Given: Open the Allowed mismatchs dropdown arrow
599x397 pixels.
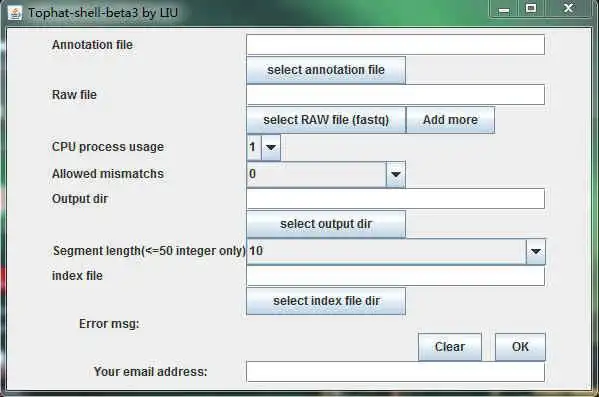Looking at the screenshot, I should pyautogui.click(x=395, y=175).
